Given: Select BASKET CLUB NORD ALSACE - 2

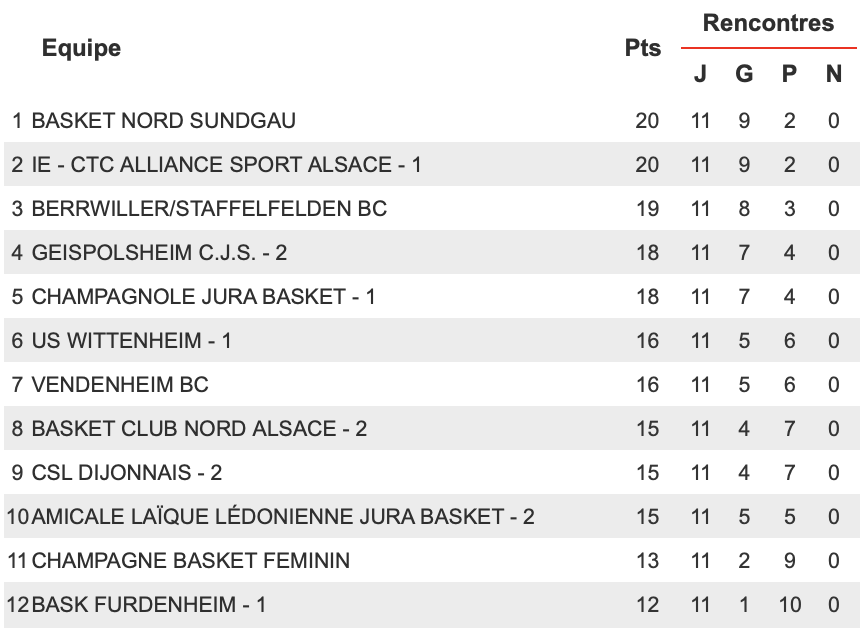Looking at the screenshot, I should click(x=199, y=428).
